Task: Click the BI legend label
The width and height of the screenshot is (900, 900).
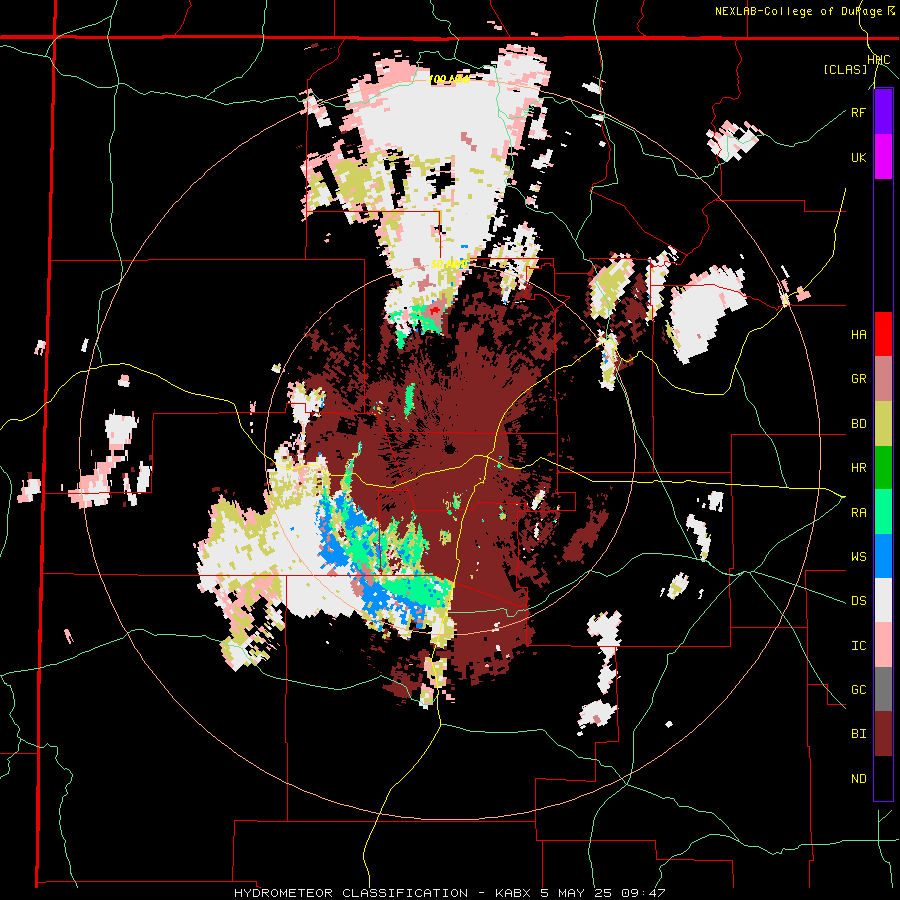Action: 858,734
